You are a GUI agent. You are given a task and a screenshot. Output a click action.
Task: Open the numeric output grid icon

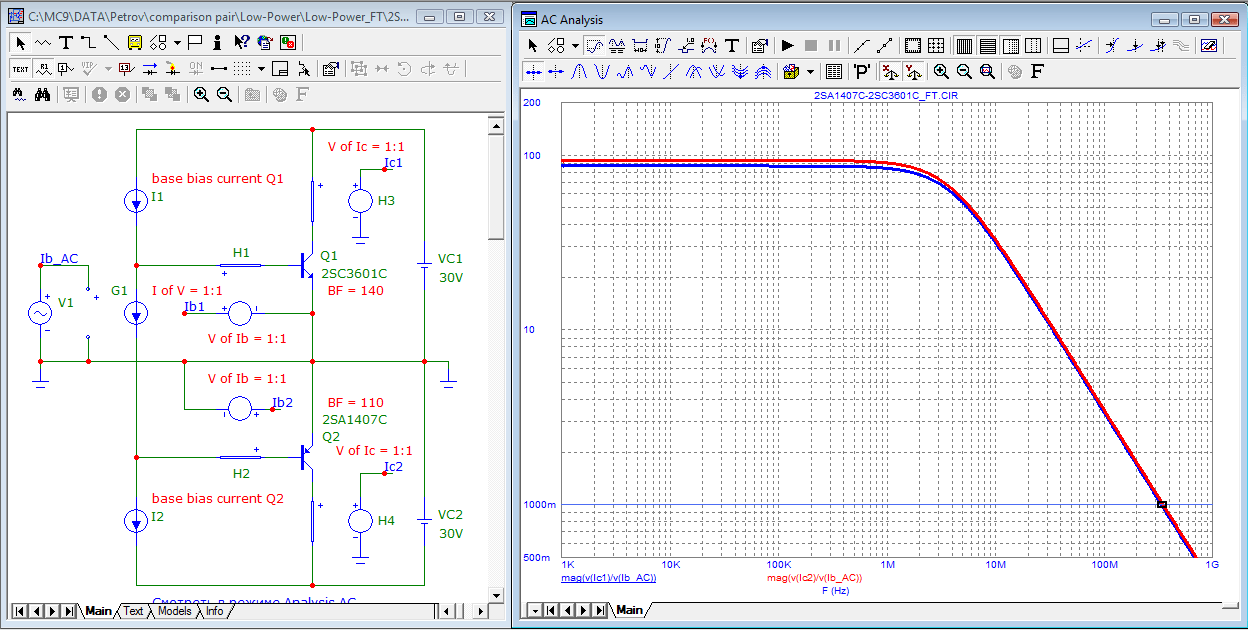[834, 72]
